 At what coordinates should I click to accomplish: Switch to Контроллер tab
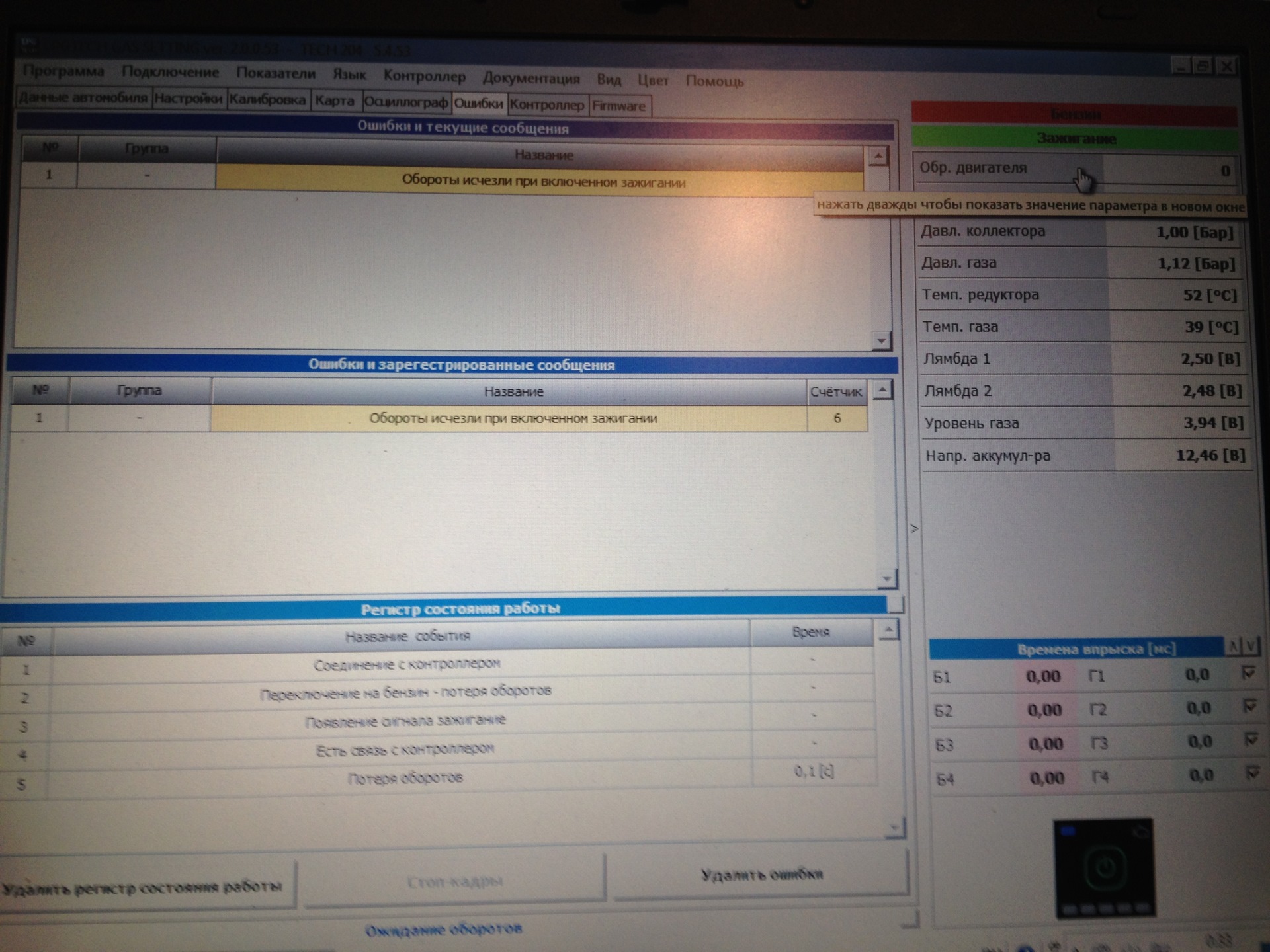[x=547, y=104]
